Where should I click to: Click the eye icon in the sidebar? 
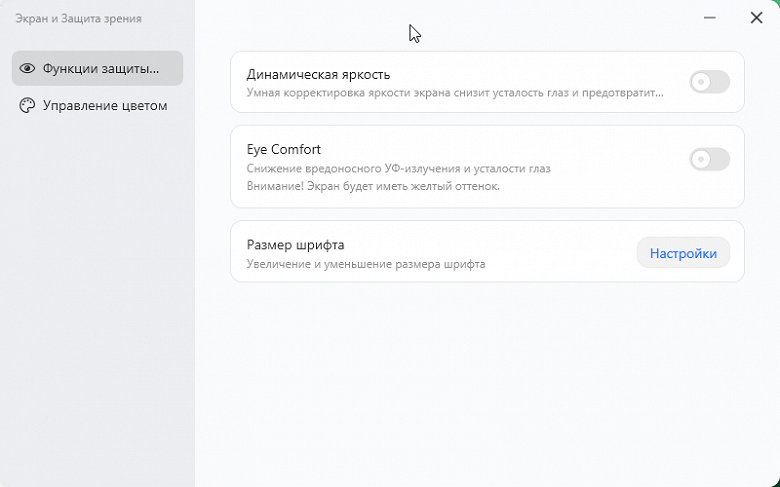tap(27, 69)
